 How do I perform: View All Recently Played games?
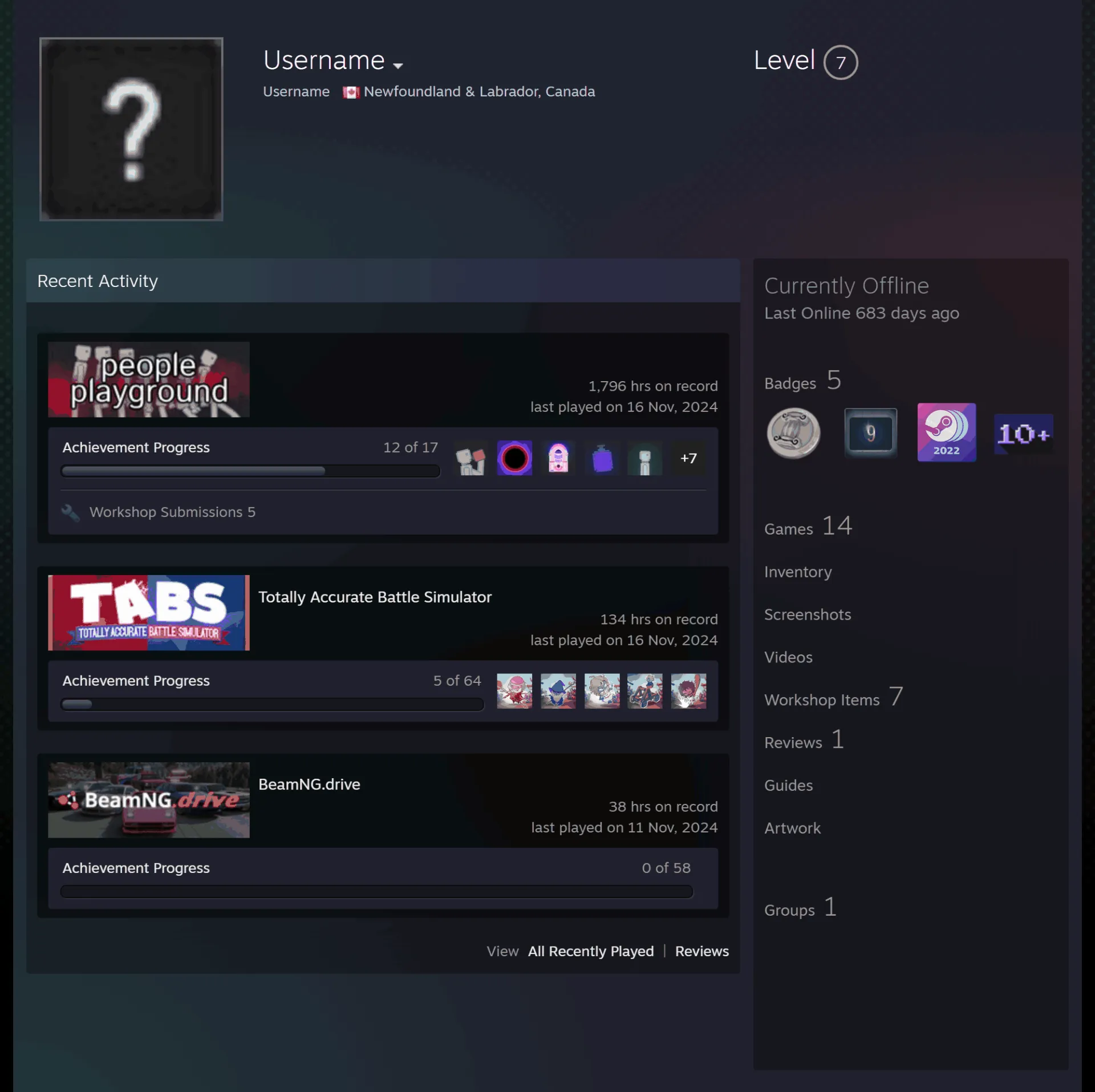591,951
